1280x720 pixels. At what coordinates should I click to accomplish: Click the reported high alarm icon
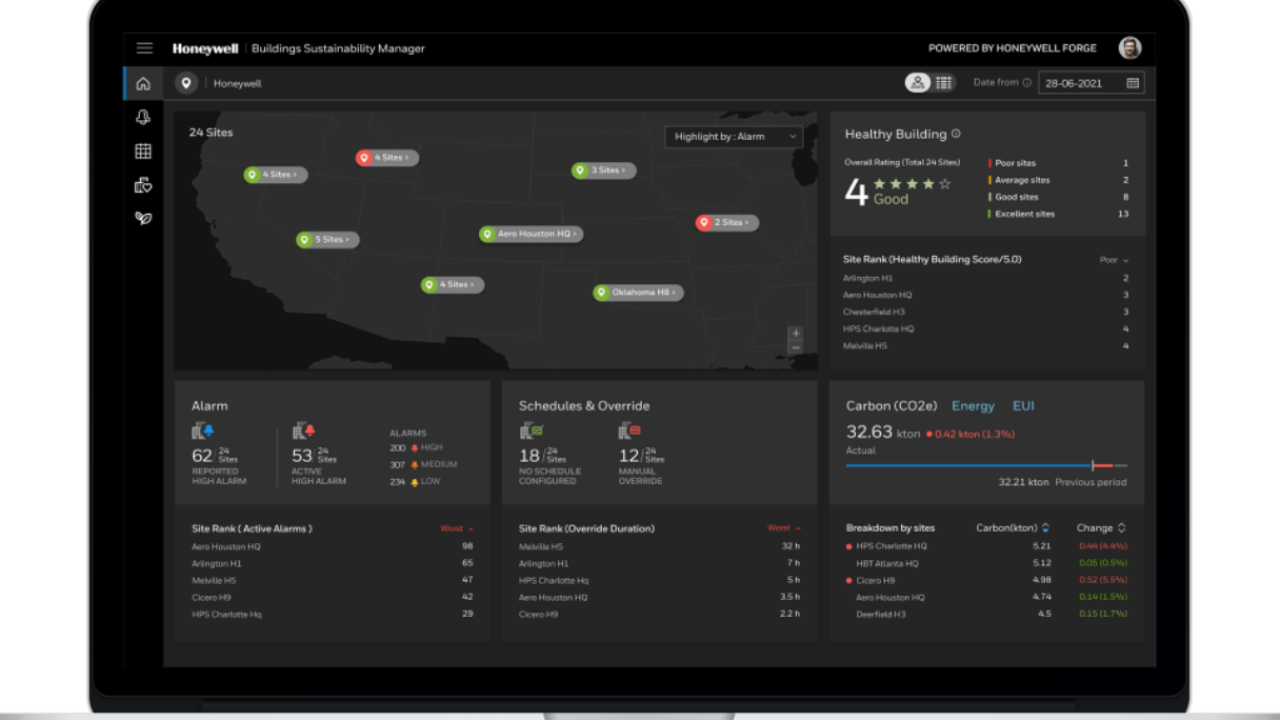(203, 431)
